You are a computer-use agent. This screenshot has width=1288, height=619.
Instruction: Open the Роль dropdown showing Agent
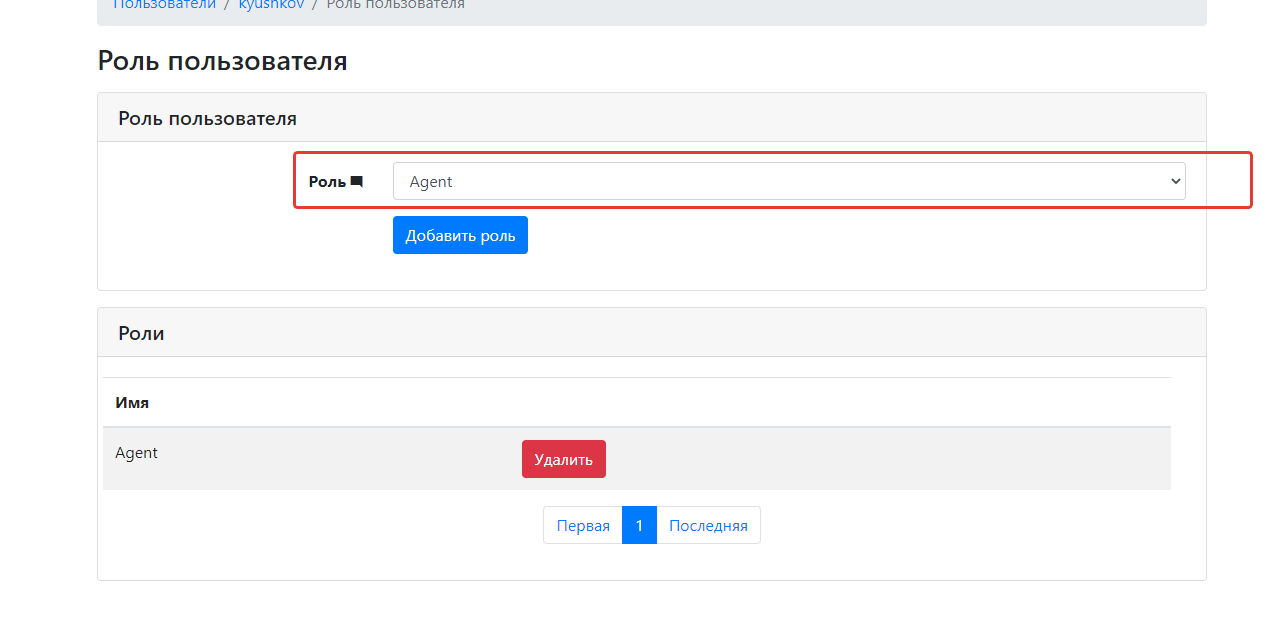[788, 181]
